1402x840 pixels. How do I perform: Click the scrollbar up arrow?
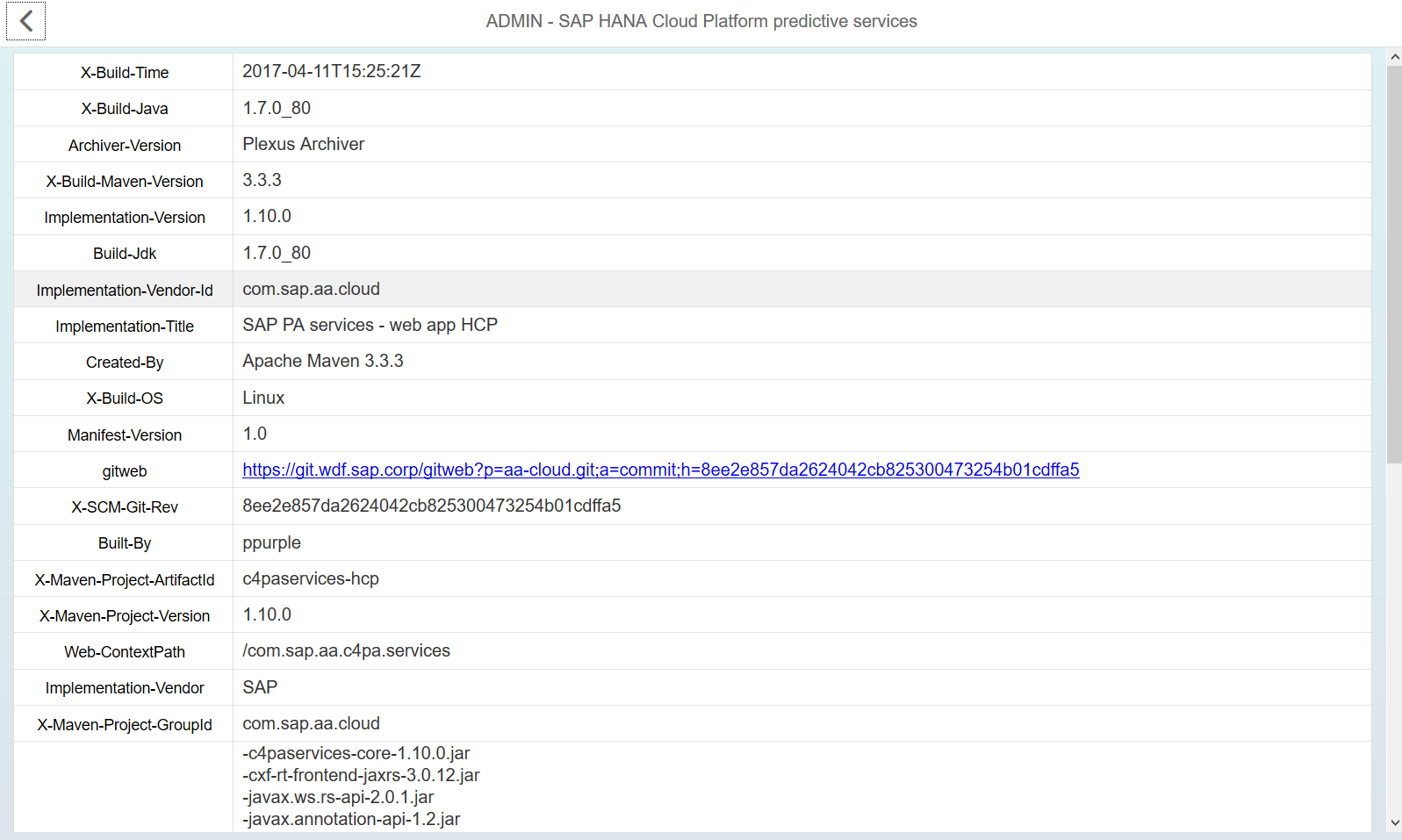pyautogui.click(x=1394, y=57)
